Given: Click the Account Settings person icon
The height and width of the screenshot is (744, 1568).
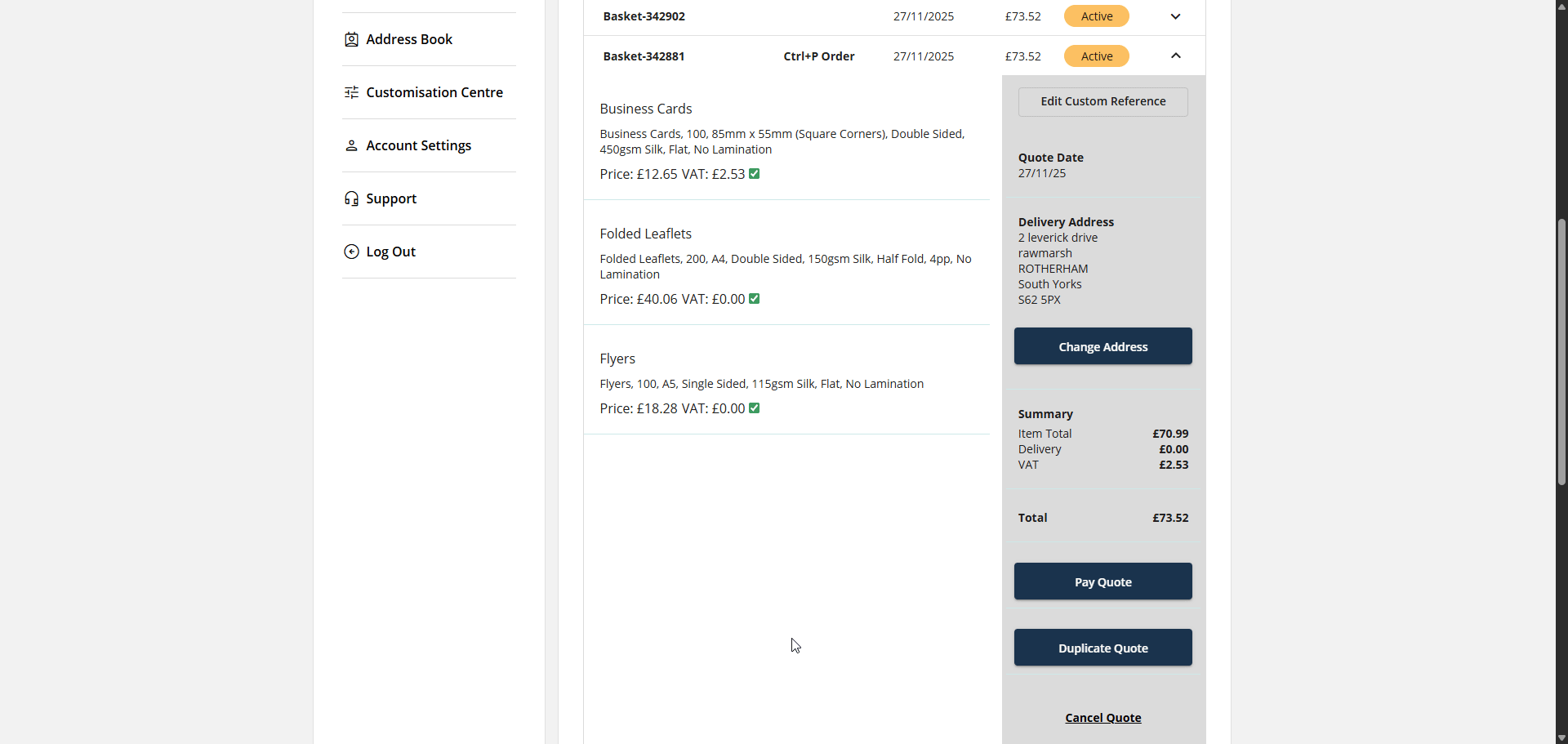Looking at the screenshot, I should click(x=351, y=145).
